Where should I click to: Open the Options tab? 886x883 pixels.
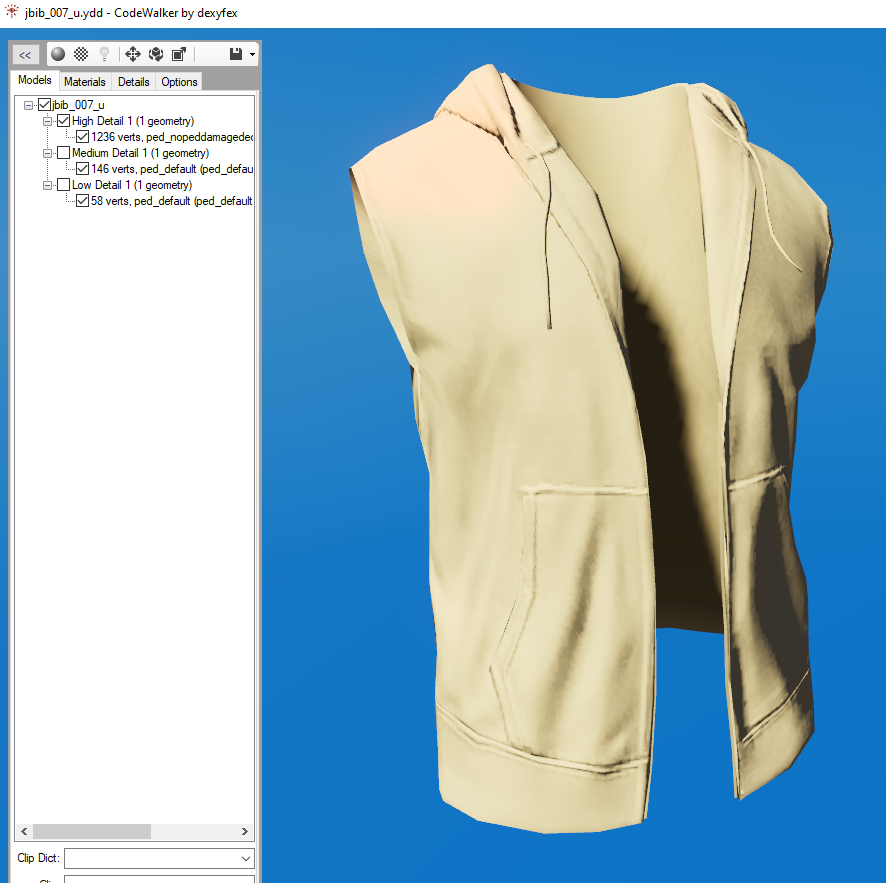pyautogui.click(x=179, y=82)
